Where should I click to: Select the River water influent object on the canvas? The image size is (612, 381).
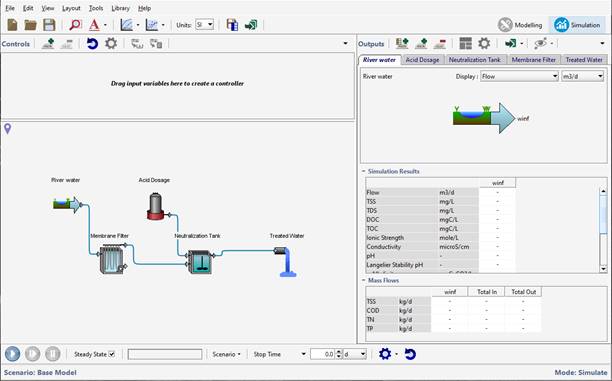(x=67, y=204)
